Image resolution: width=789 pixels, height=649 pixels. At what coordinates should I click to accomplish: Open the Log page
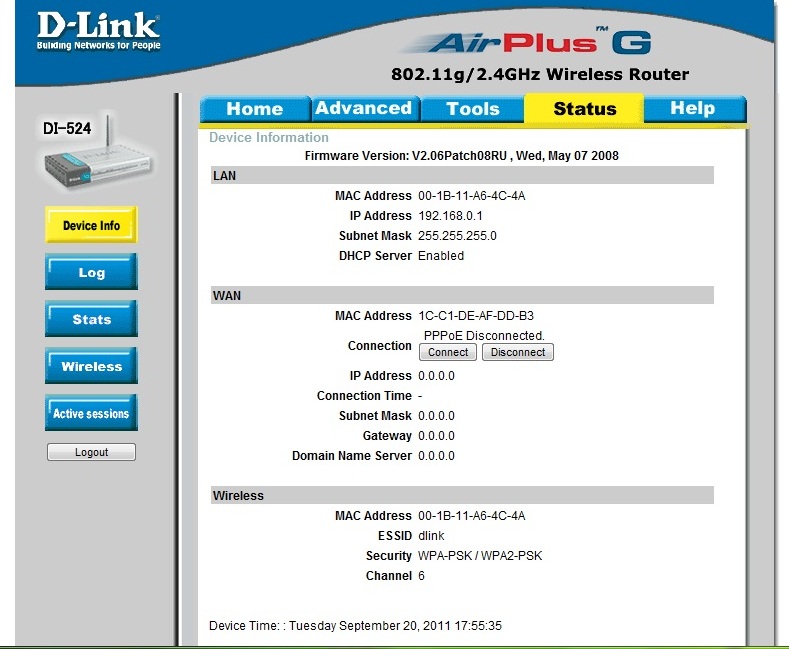click(91, 272)
